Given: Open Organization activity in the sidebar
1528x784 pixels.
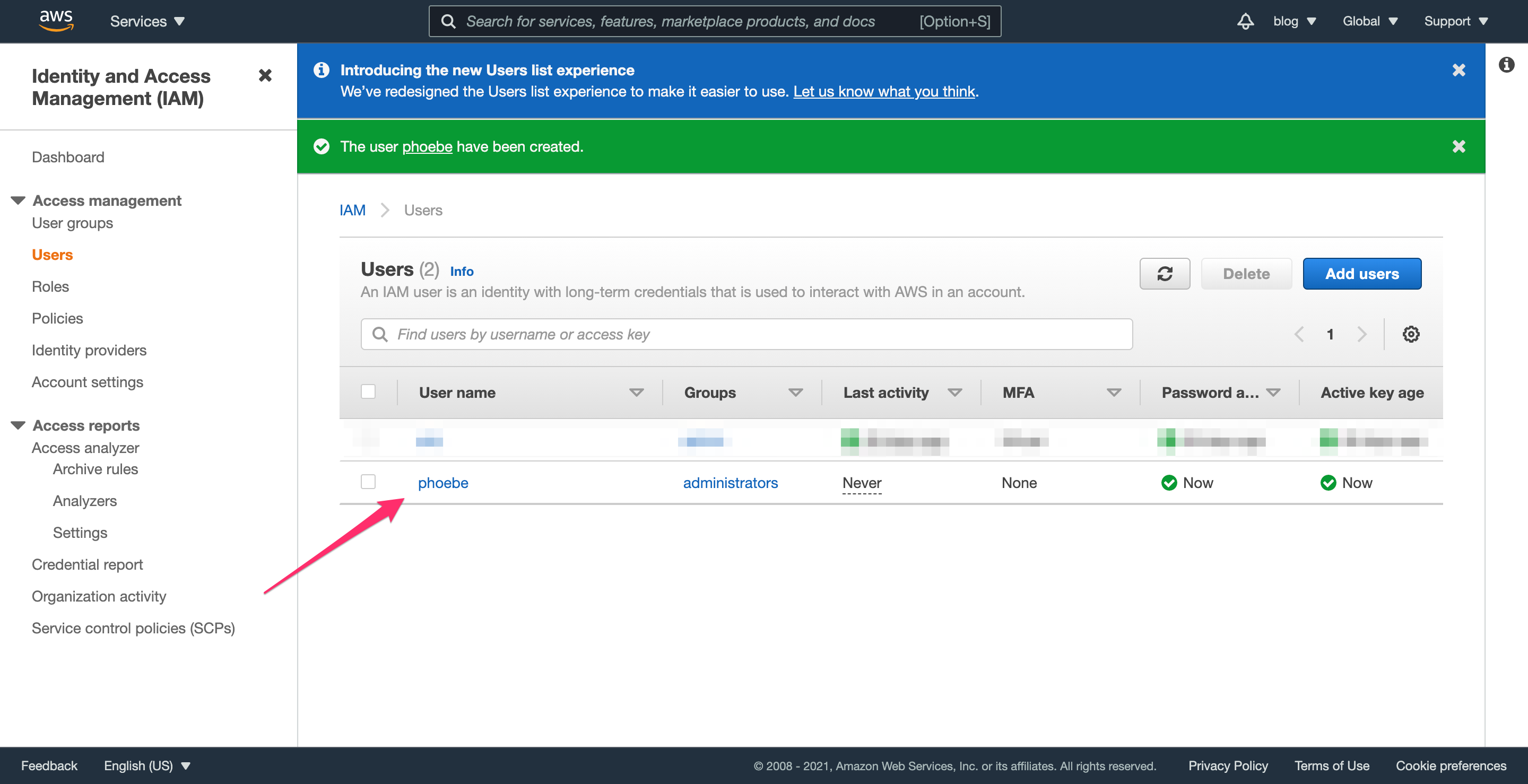Looking at the screenshot, I should [x=99, y=597].
